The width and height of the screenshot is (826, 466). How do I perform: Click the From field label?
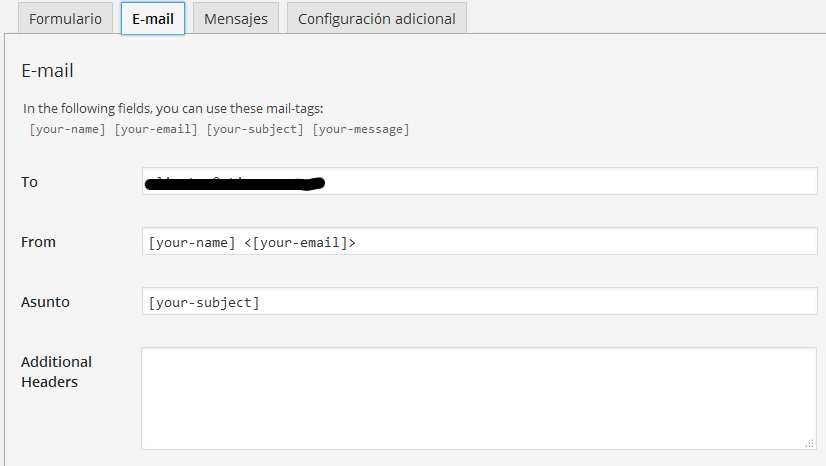(x=38, y=242)
